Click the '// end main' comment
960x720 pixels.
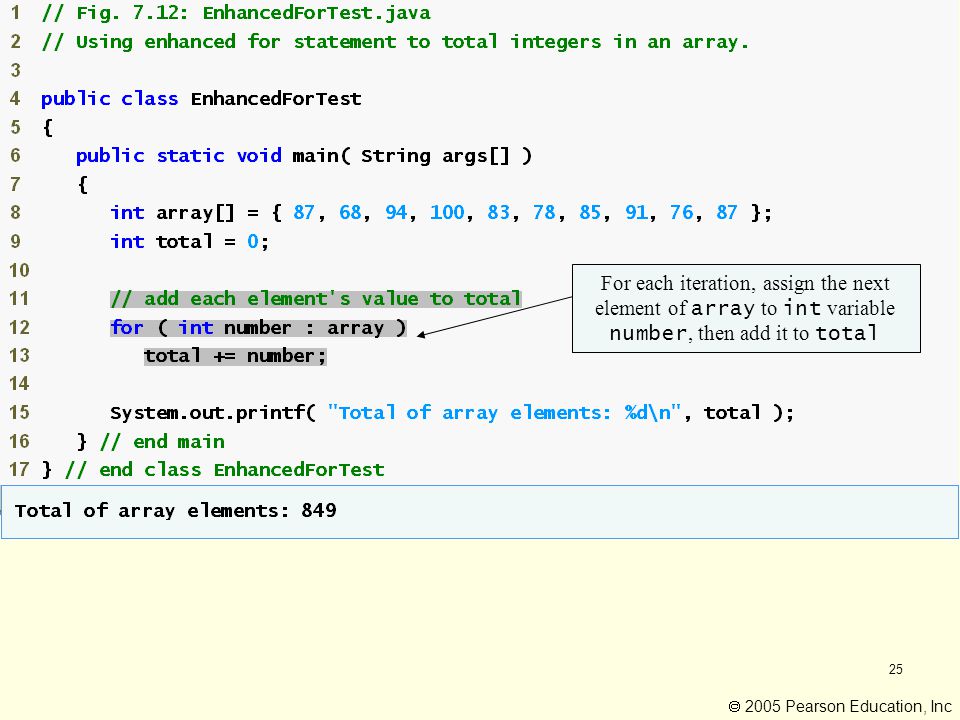click(162, 441)
